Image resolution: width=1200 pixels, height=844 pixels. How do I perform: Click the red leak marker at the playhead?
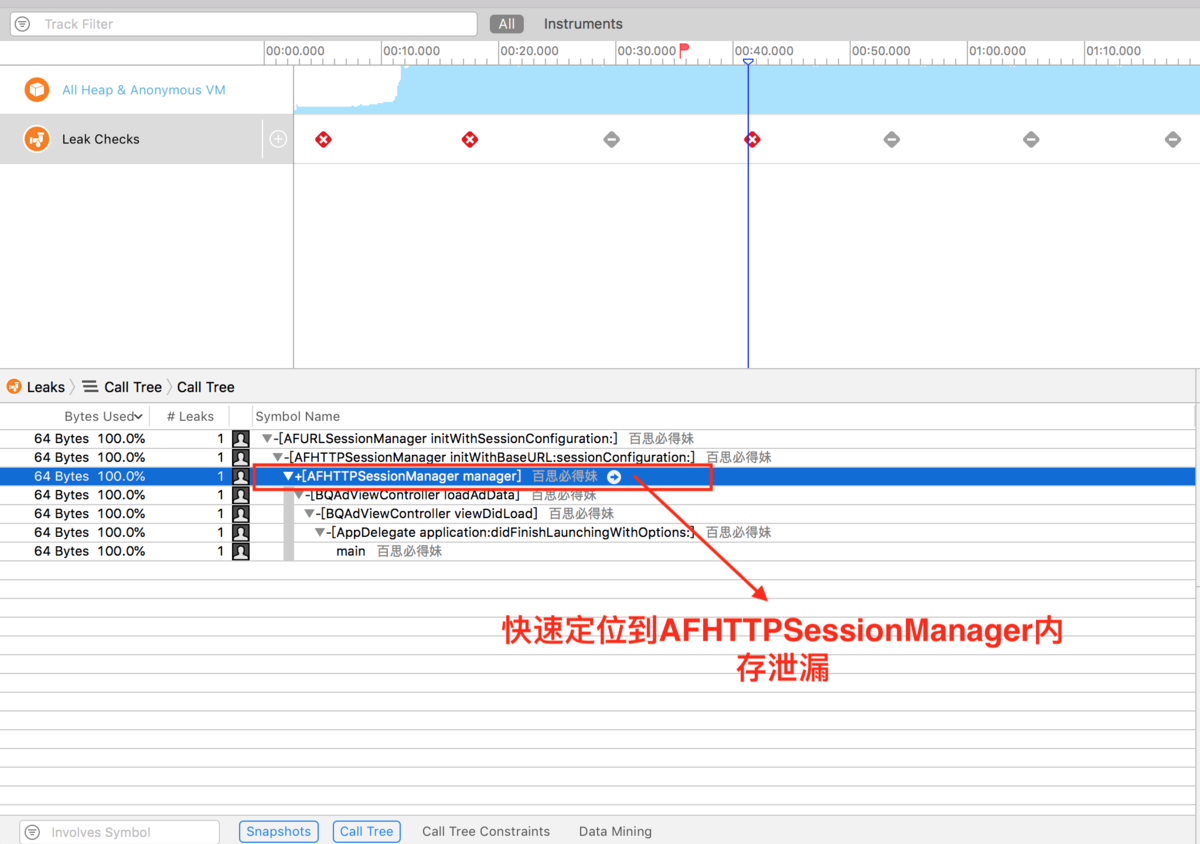[x=753, y=140]
